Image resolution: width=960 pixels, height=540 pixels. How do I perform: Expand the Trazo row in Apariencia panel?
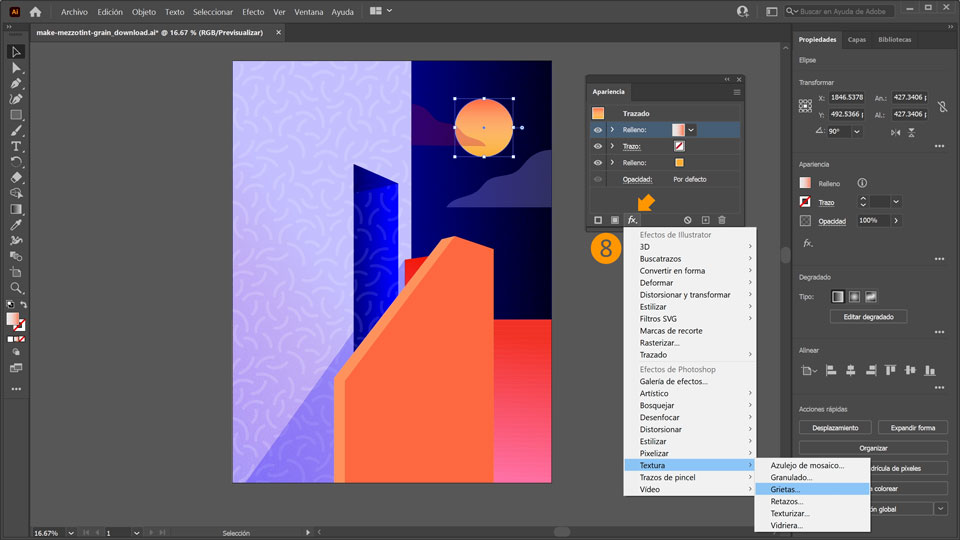(x=612, y=146)
